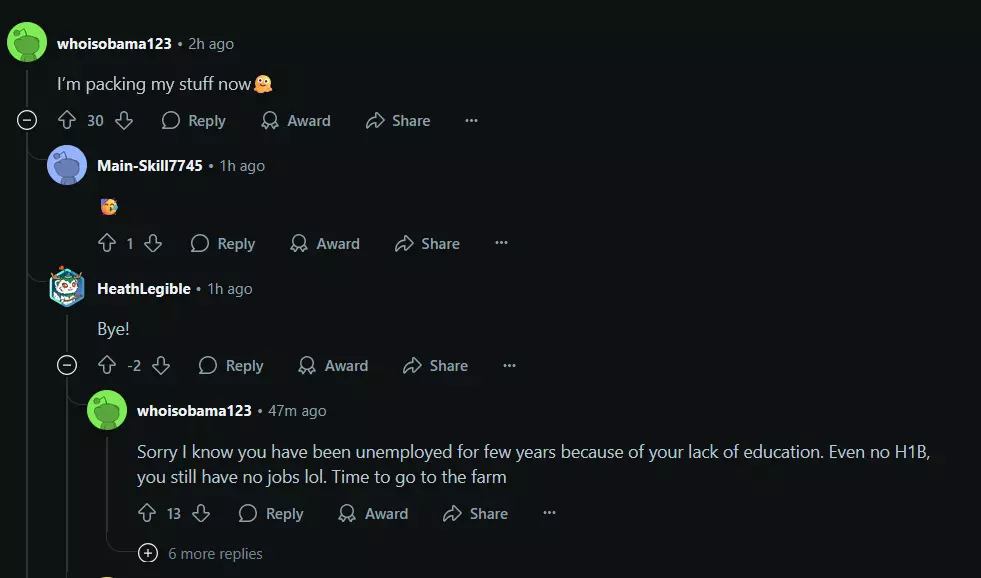Viewport: 981px width, 578px height.
Task: Open more options on the top comment
Action: [471, 121]
